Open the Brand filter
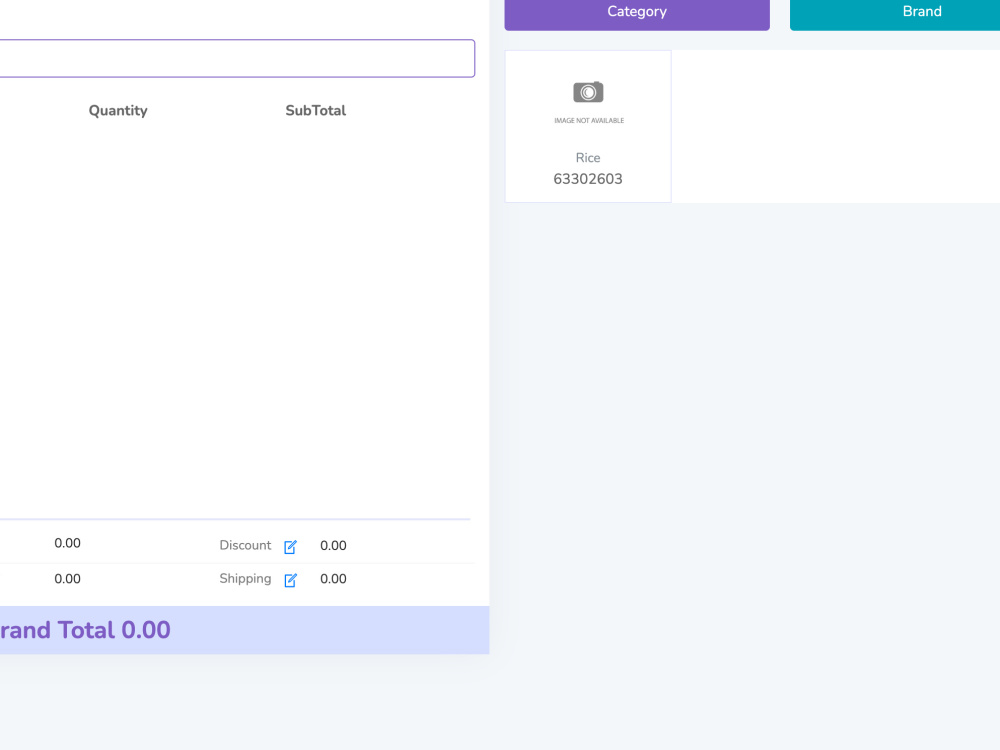This screenshot has height=750, width=1000. click(895, 13)
